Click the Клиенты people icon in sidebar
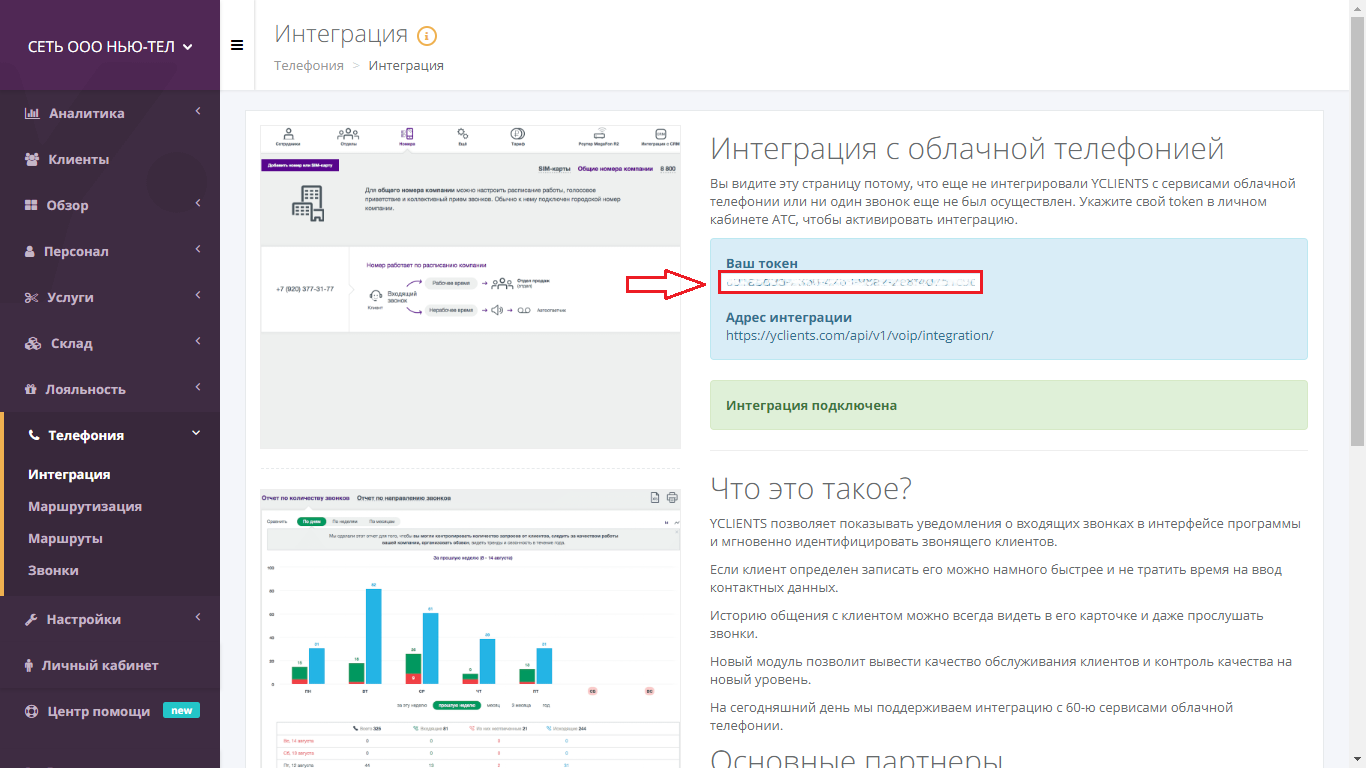The image size is (1366, 768). click(x=32, y=159)
